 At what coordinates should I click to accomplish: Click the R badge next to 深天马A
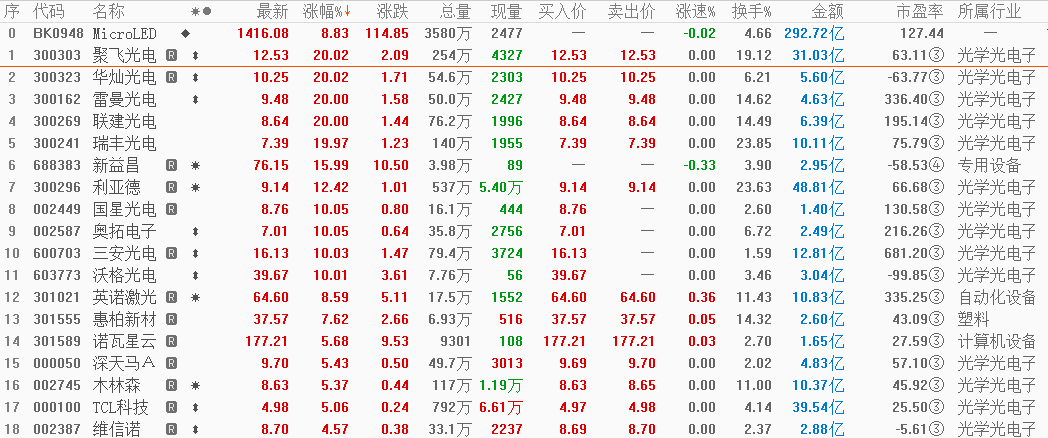tap(172, 364)
